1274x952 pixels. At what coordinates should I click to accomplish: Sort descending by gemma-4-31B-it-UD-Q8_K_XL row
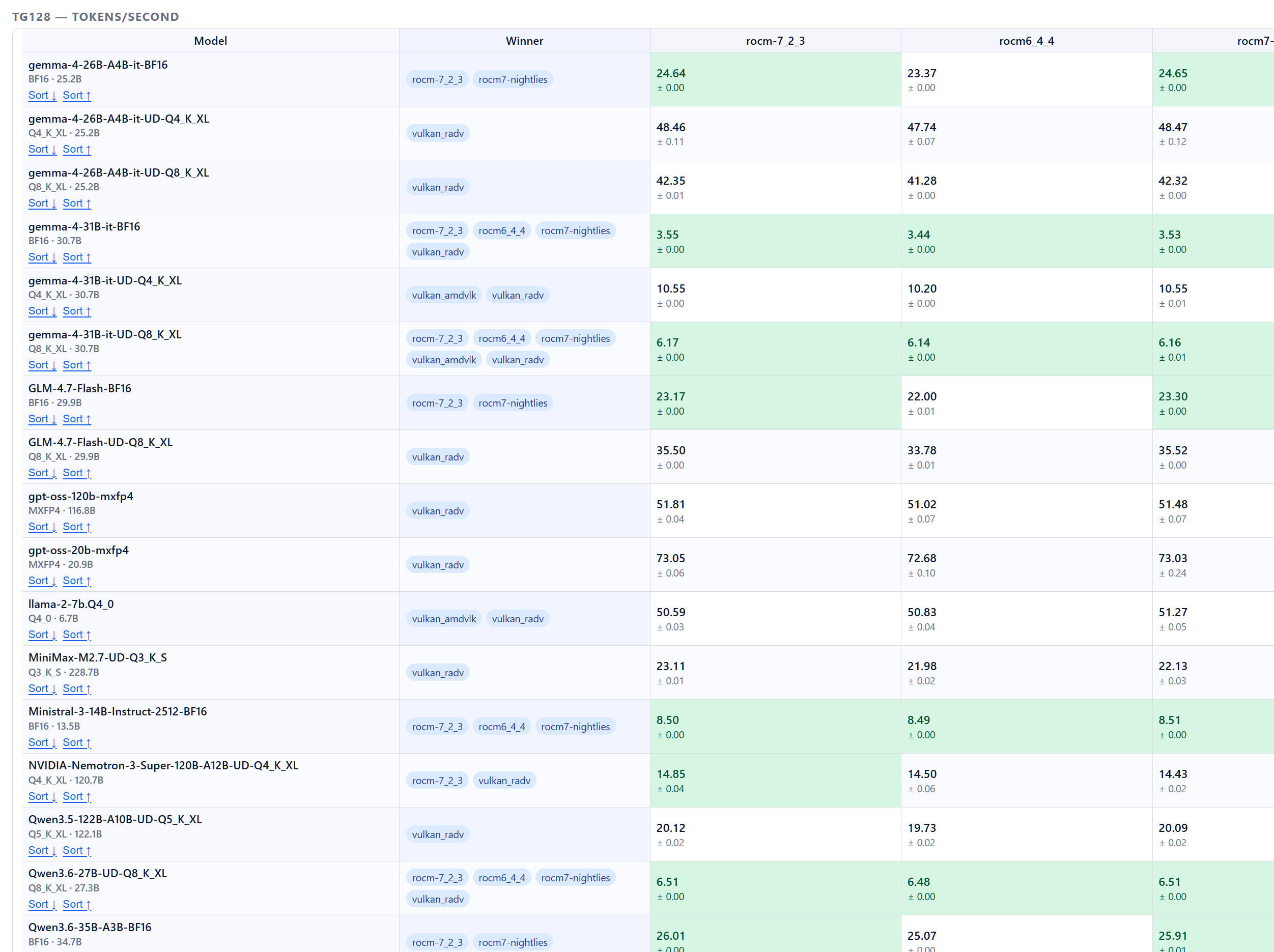[42, 365]
